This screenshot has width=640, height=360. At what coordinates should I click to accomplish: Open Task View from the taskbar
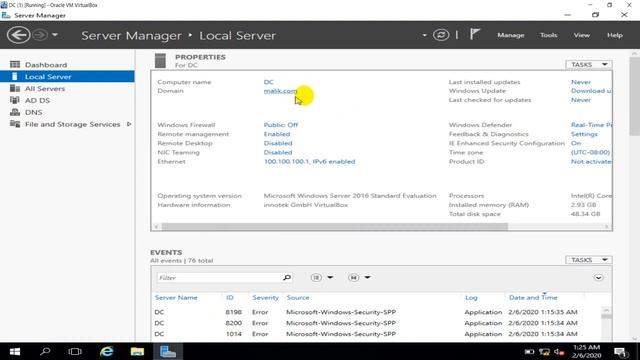pyautogui.click(x=75, y=351)
